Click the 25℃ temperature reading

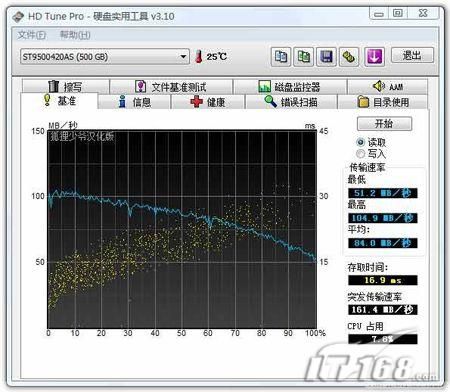coord(217,57)
